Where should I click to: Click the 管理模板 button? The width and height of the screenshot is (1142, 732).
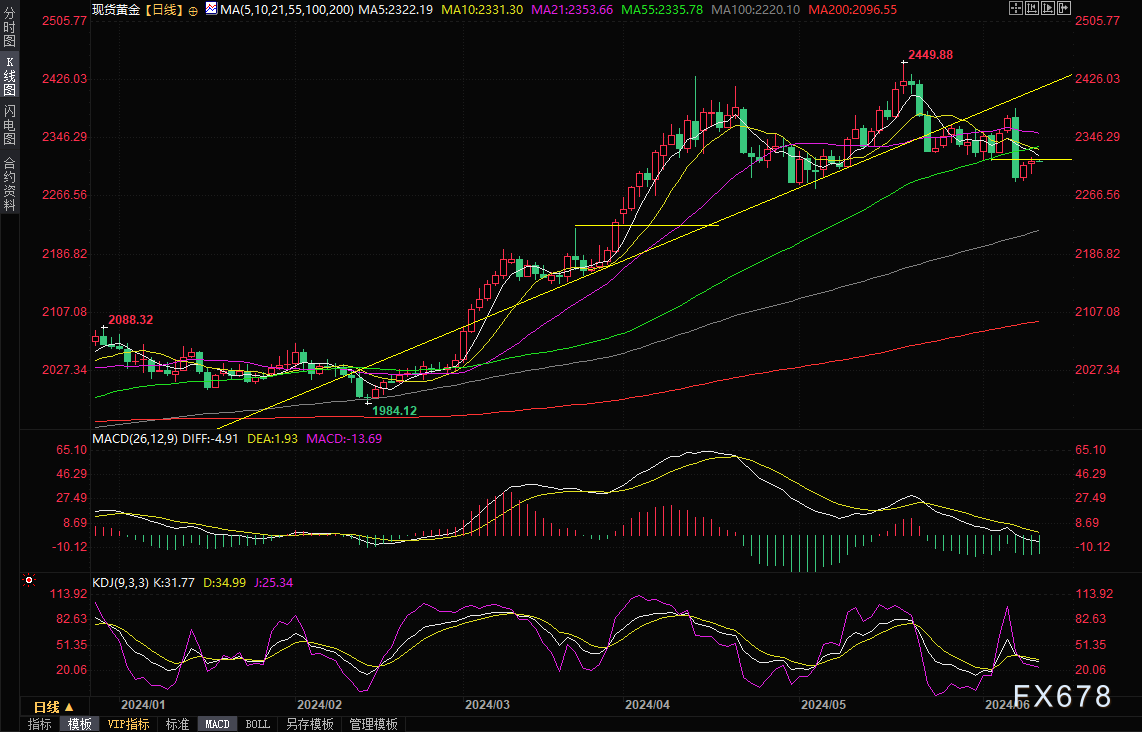coord(373,724)
